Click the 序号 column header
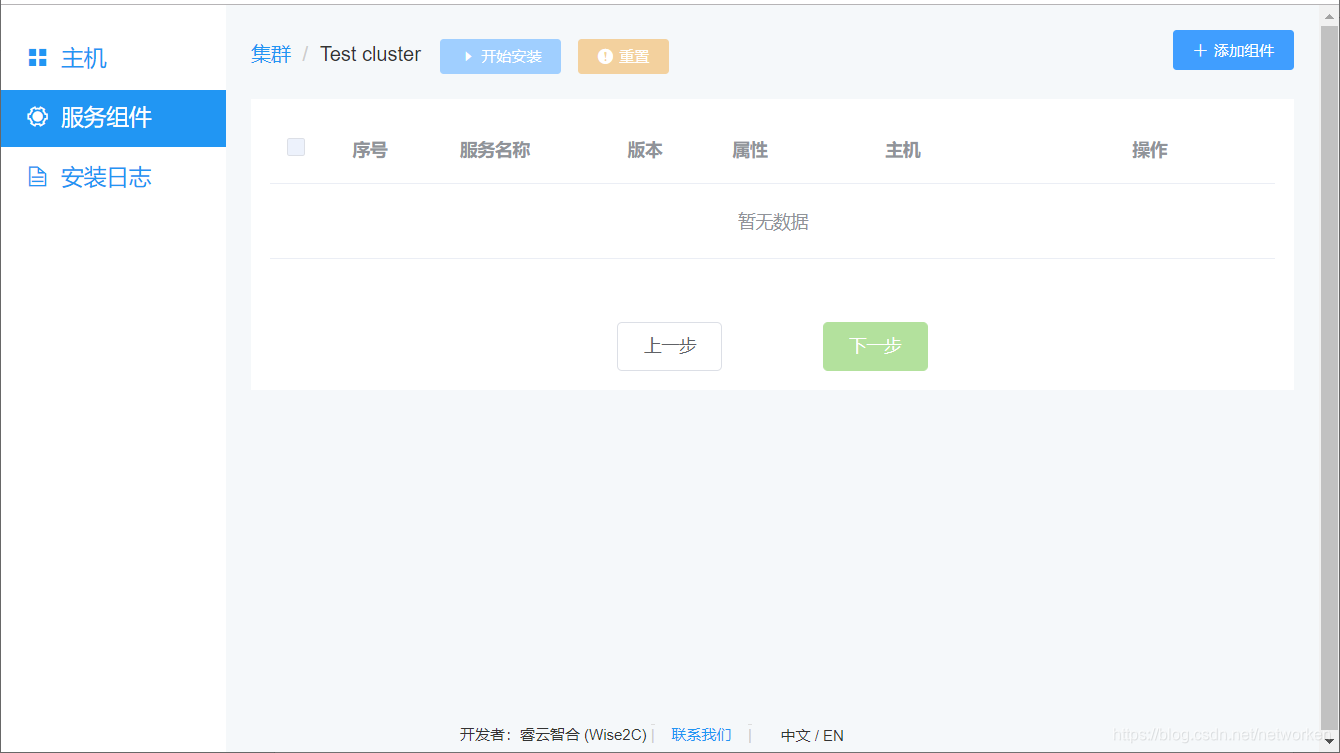This screenshot has height=753, width=1340. pyautogui.click(x=370, y=150)
